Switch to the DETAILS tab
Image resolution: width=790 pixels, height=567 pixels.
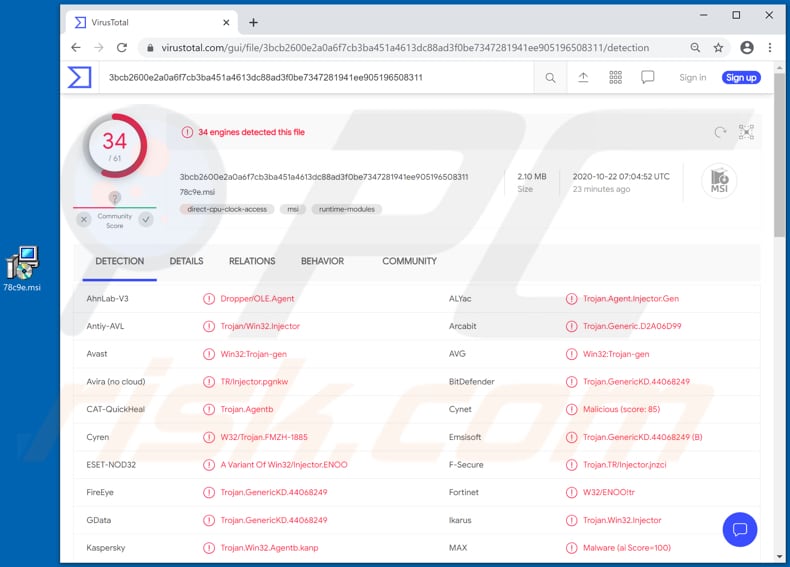pyautogui.click(x=186, y=261)
